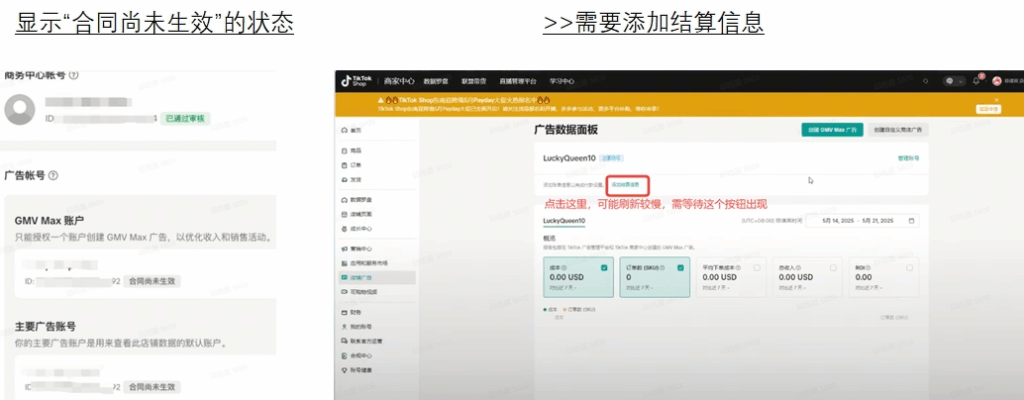Click the 成本 chart legend entry
This screenshot has width=1024, height=400.
[550, 309]
